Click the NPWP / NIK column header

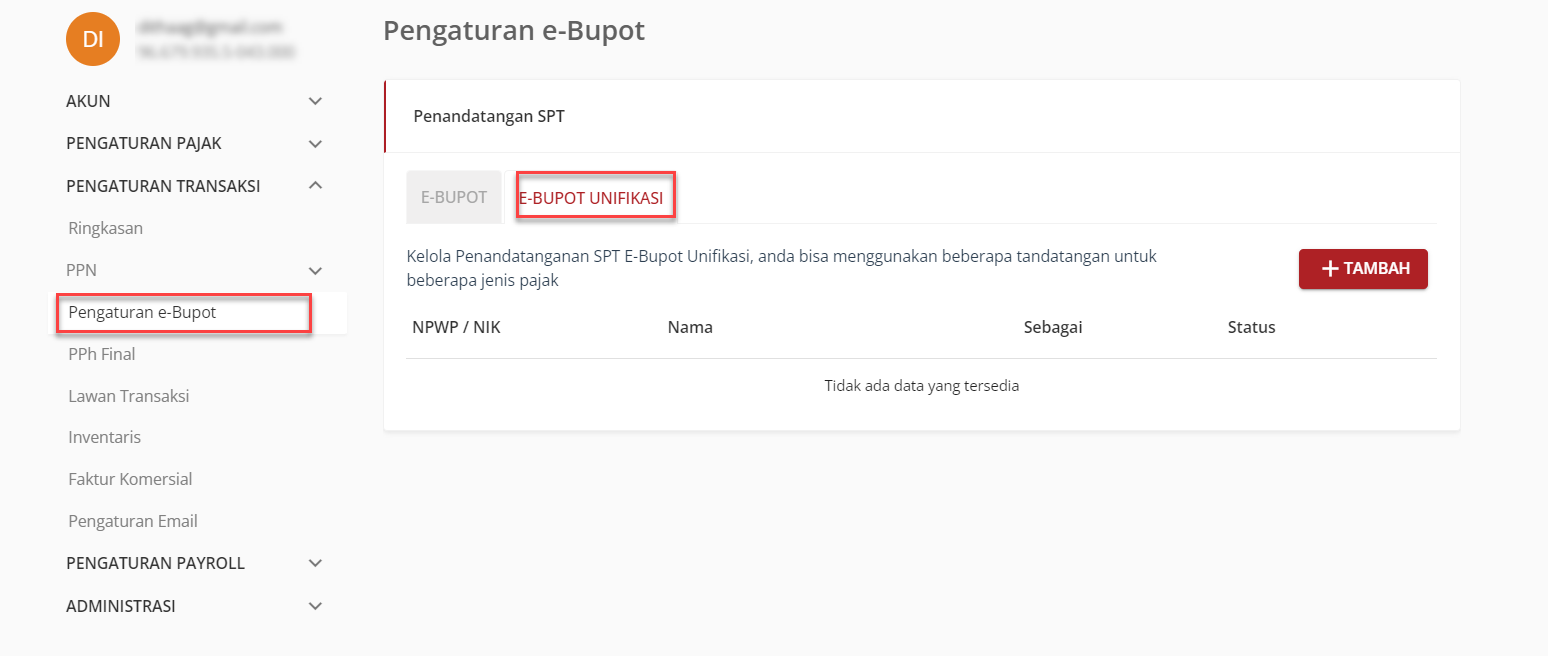point(456,327)
